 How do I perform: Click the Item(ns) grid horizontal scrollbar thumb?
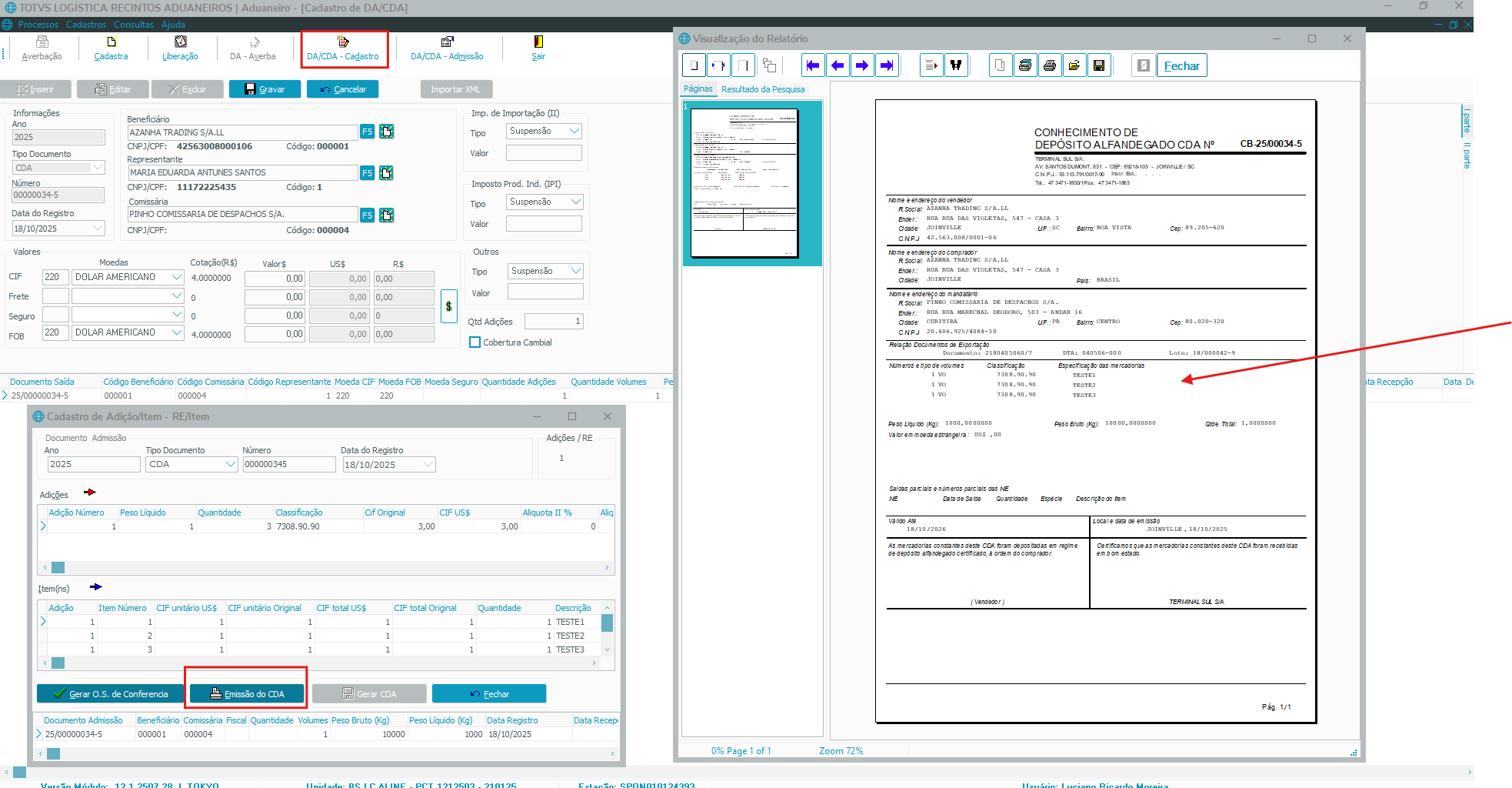click(58, 663)
